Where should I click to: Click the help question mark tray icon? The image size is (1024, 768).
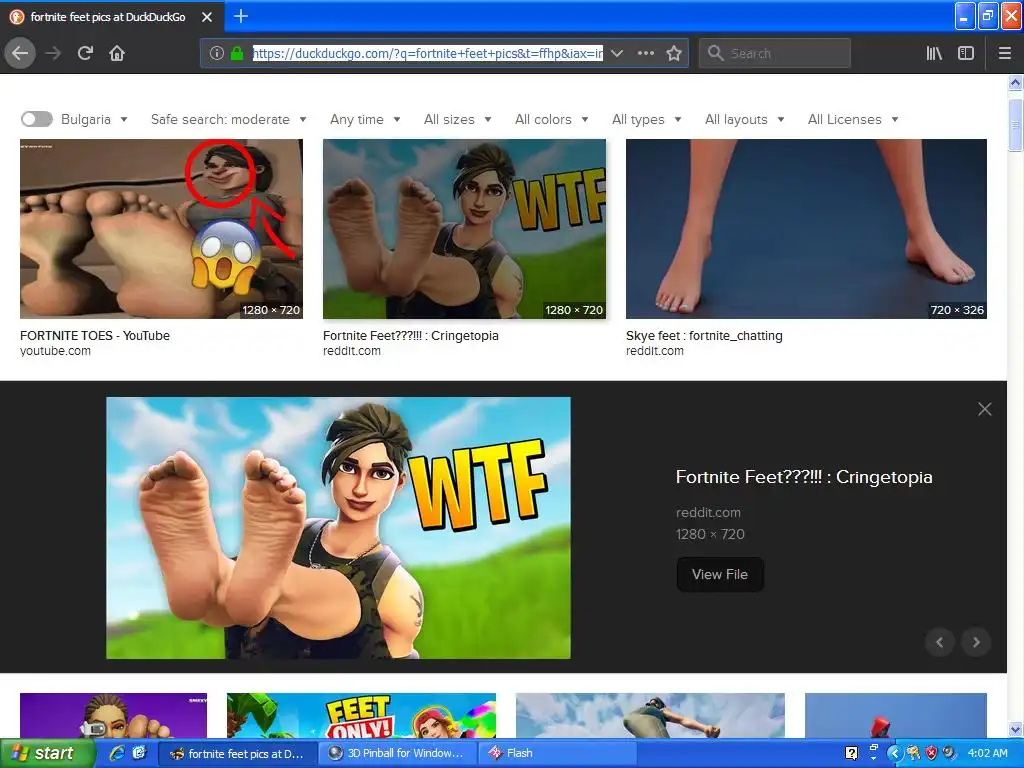pyautogui.click(x=852, y=753)
